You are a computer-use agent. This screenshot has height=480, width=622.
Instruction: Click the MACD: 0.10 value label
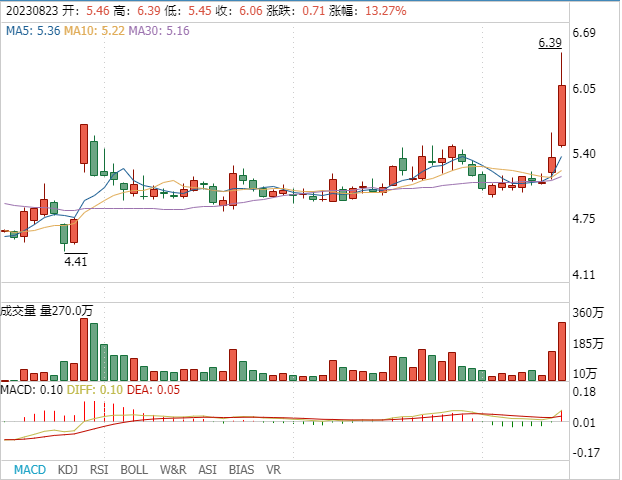(32, 390)
